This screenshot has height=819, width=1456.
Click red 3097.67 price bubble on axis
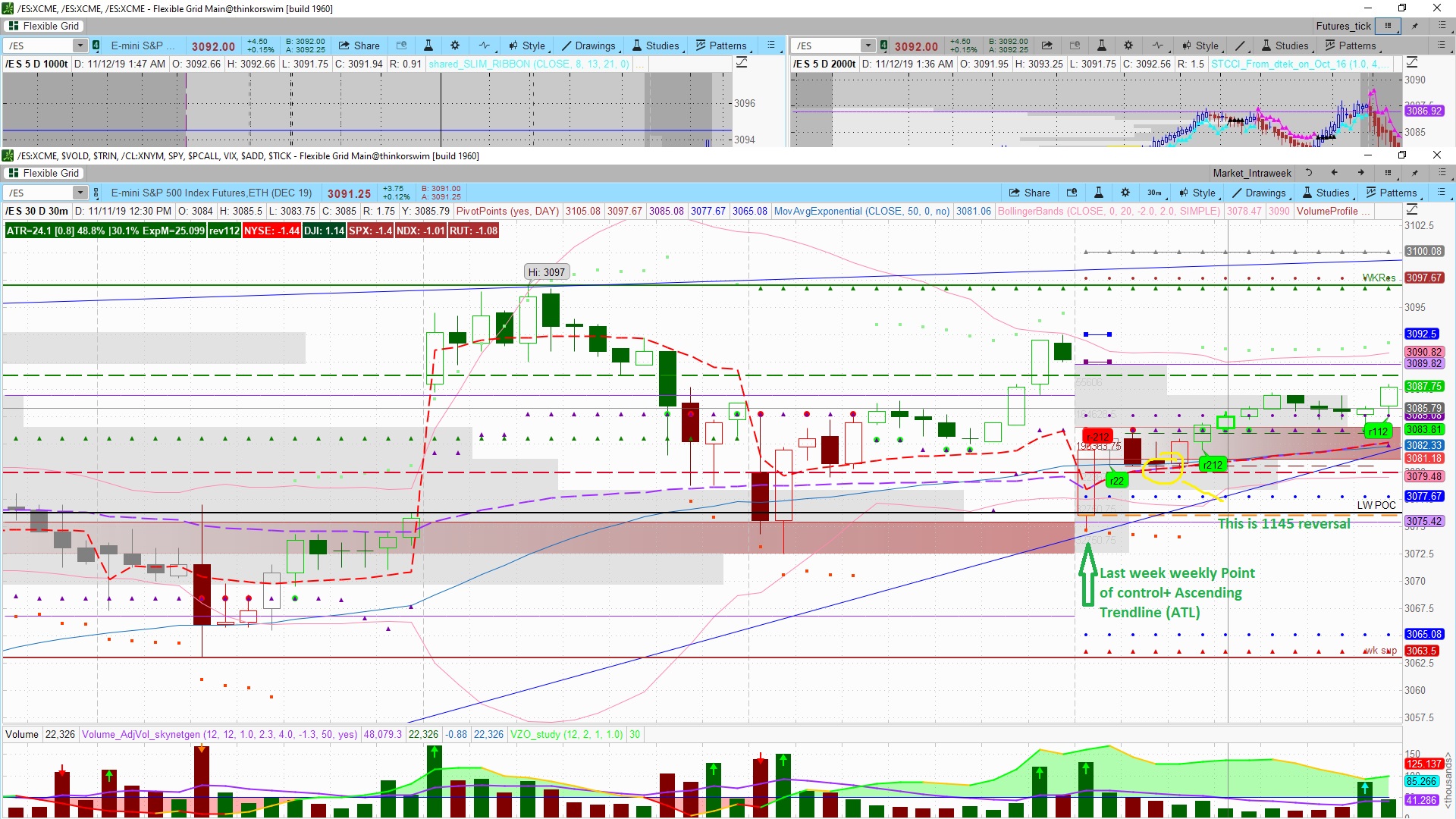tap(1423, 278)
